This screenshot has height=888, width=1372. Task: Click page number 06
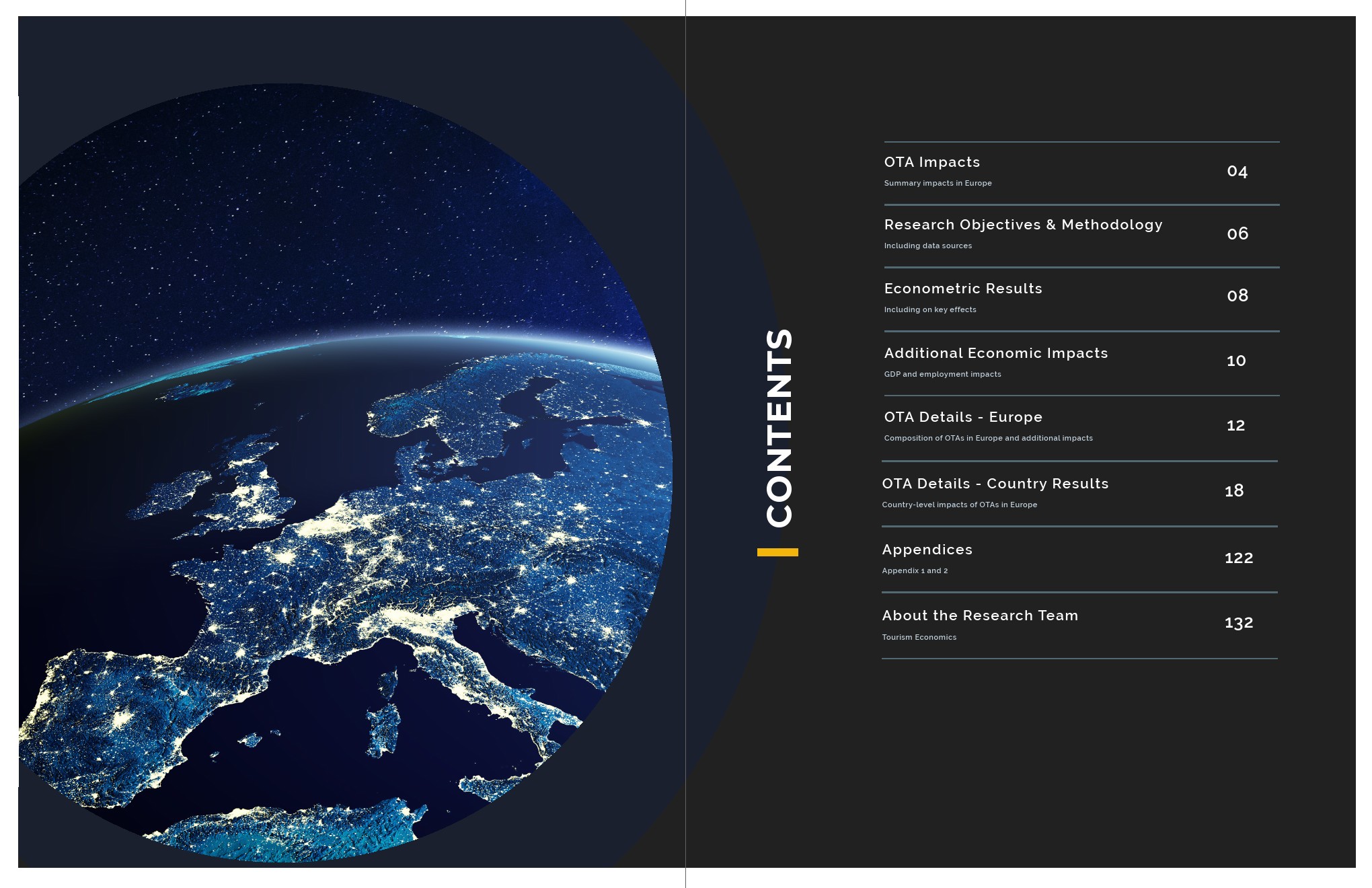click(x=1237, y=233)
